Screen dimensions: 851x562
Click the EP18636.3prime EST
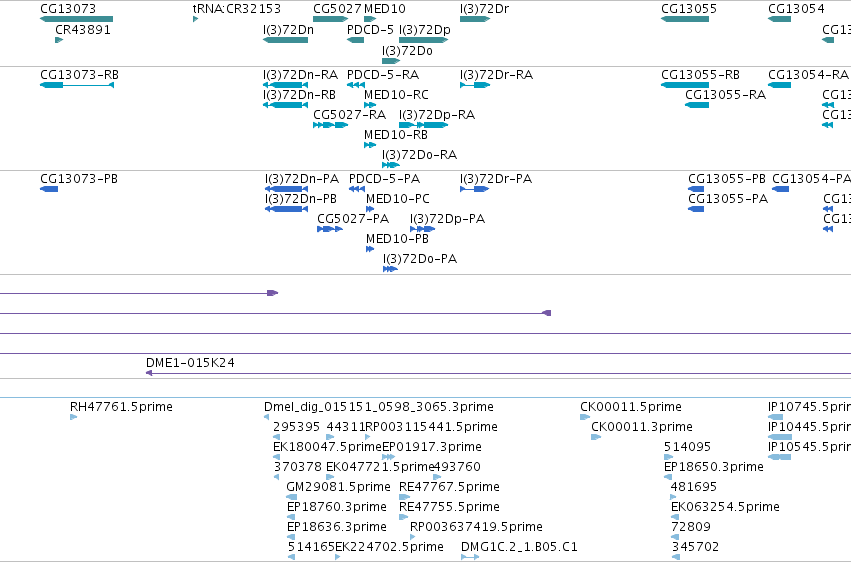[291, 538]
